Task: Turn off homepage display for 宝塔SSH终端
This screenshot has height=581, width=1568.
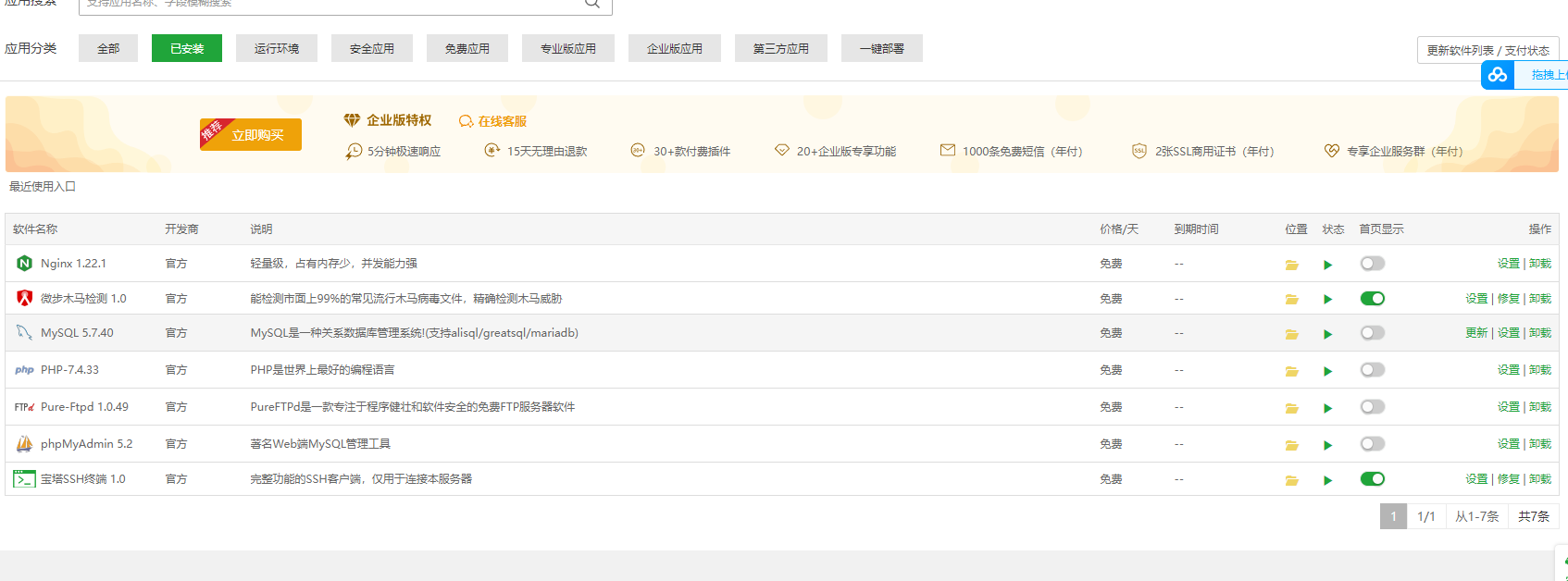Action: click(x=1372, y=478)
